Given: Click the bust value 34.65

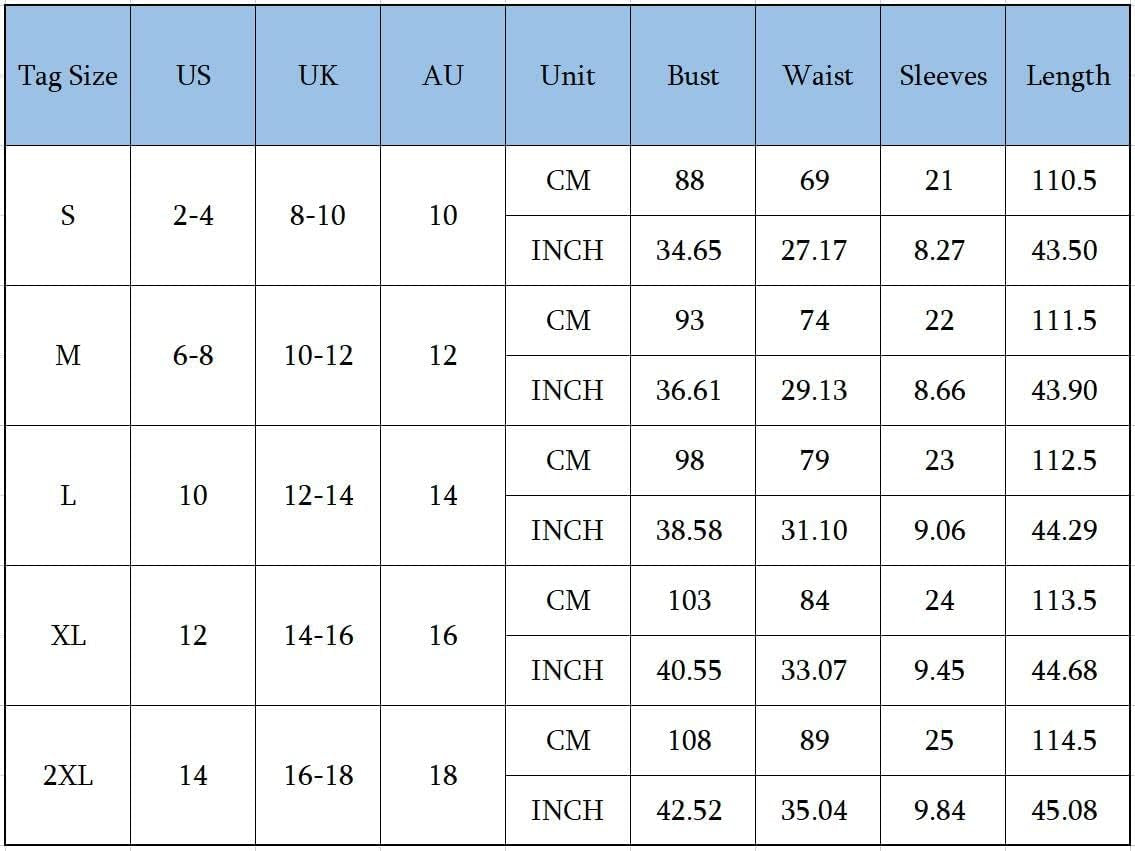Looking at the screenshot, I should click(x=688, y=250).
